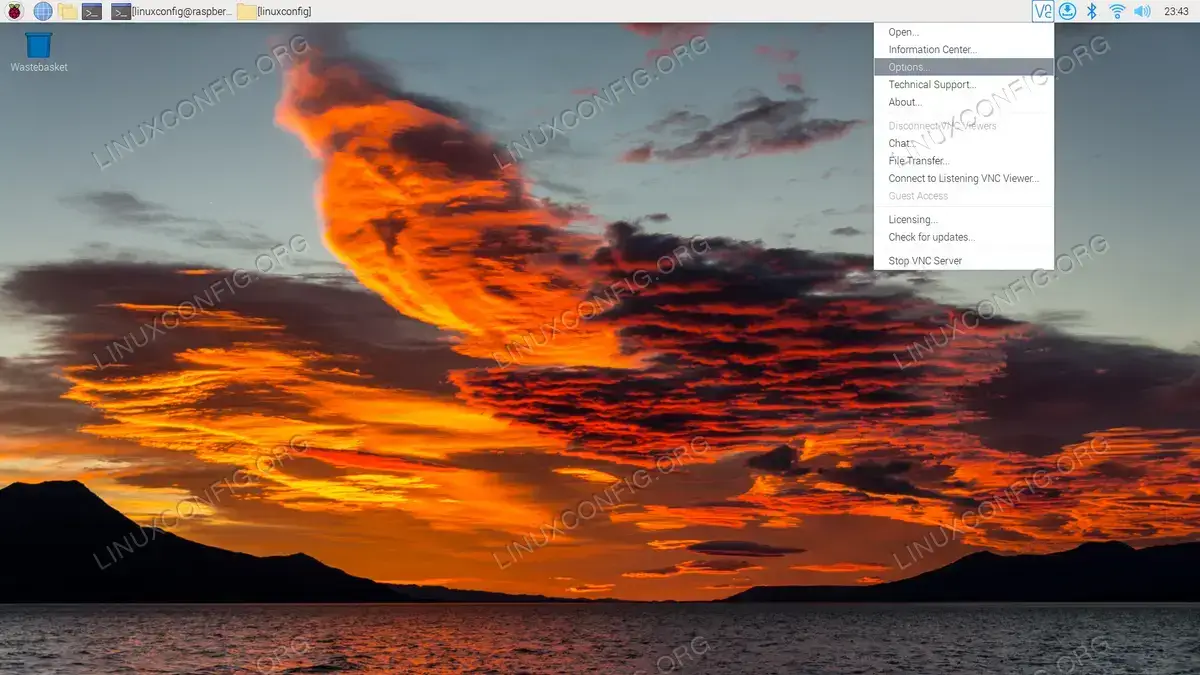1200x675 pixels.
Task: Choose Information Center... in VNC menu
Action: point(964,49)
